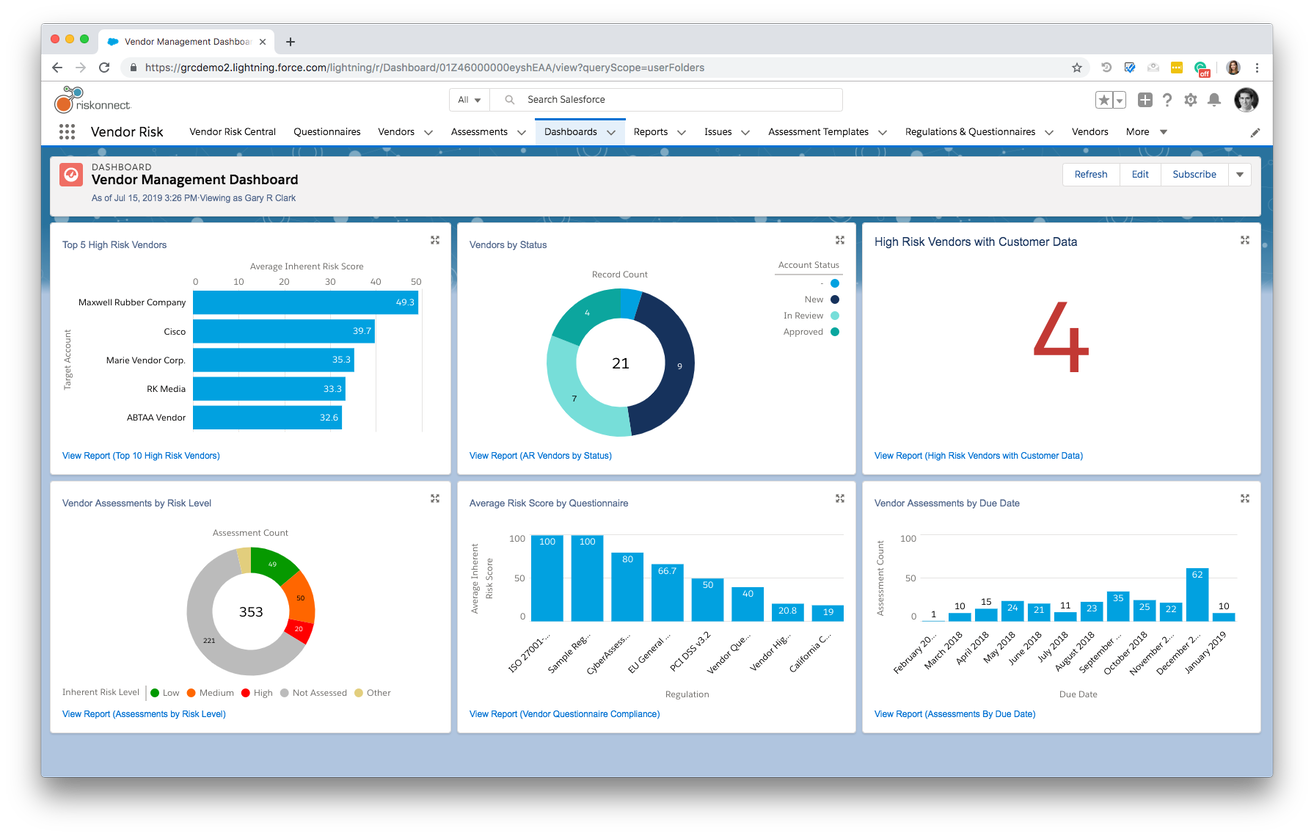The width and height of the screenshot is (1314, 836).
Task: Click the Refresh button
Action: pyautogui.click(x=1091, y=175)
